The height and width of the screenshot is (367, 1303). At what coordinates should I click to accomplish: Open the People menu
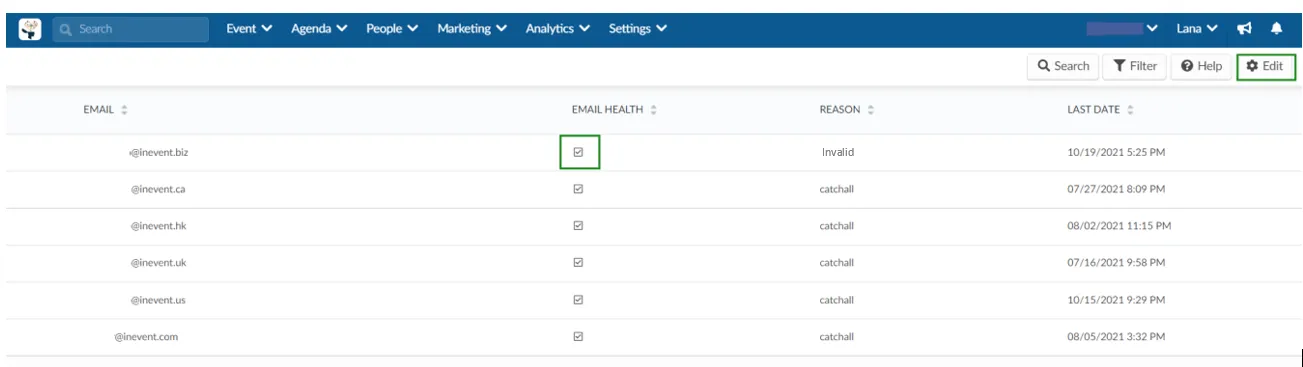point(393,29)
